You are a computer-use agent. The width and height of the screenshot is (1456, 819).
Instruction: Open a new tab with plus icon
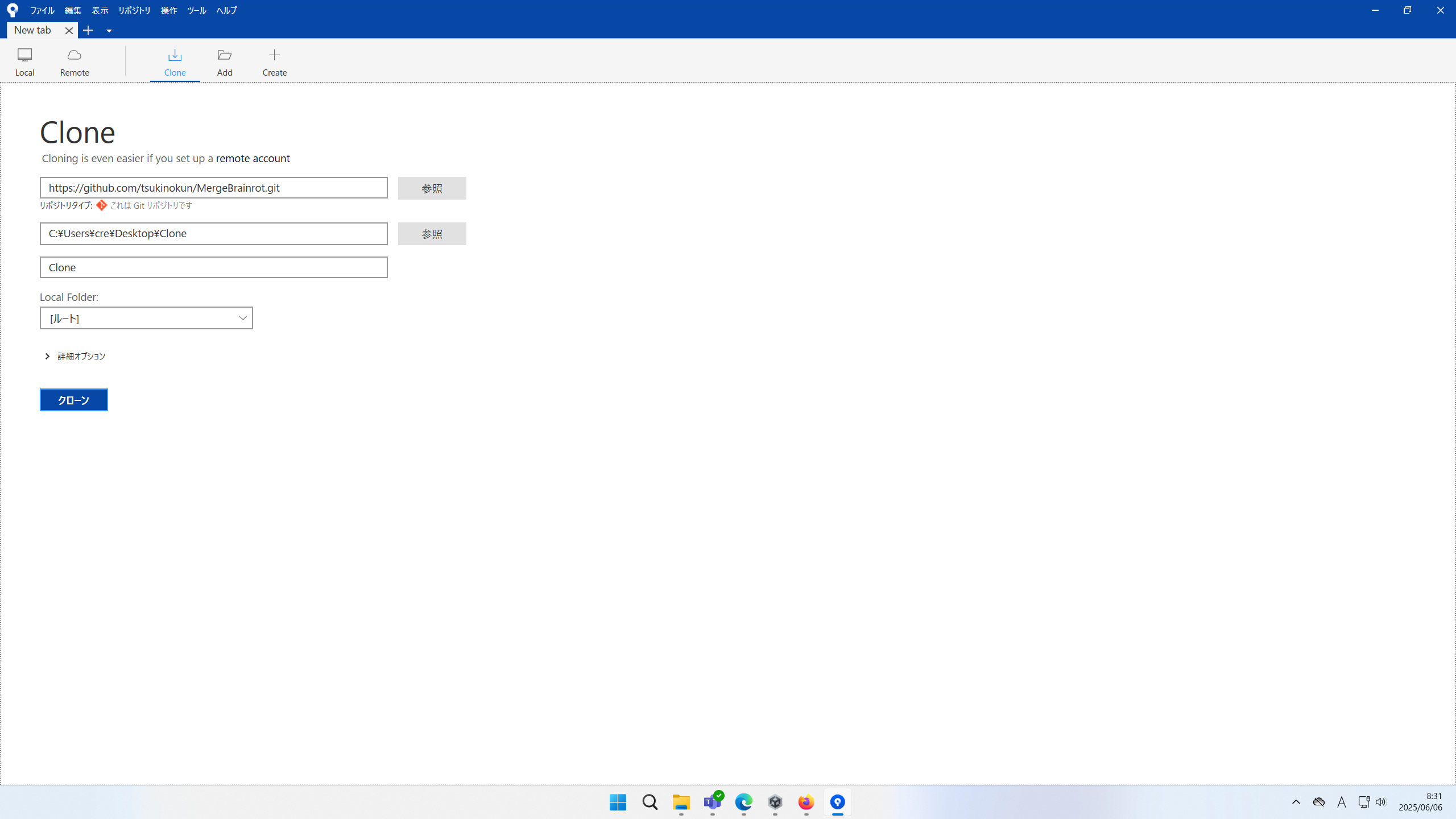click(x=88, y=31)
